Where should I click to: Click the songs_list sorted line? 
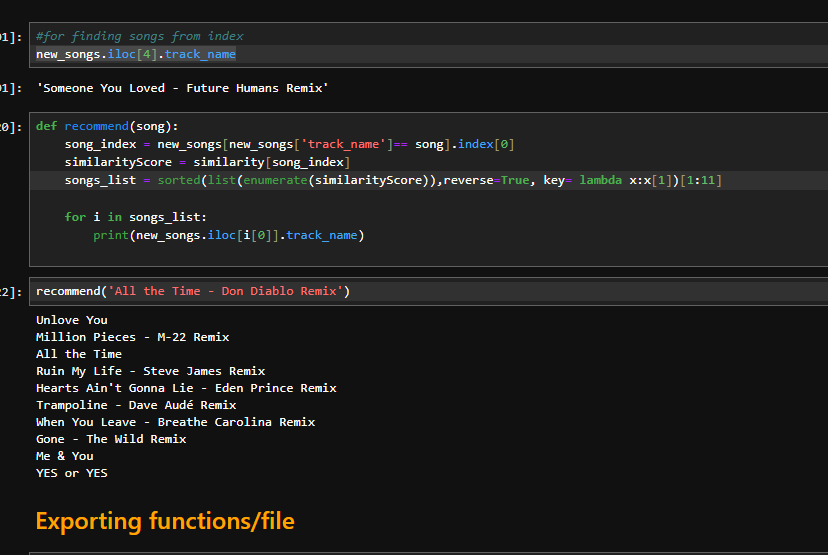tap(393, 180)
